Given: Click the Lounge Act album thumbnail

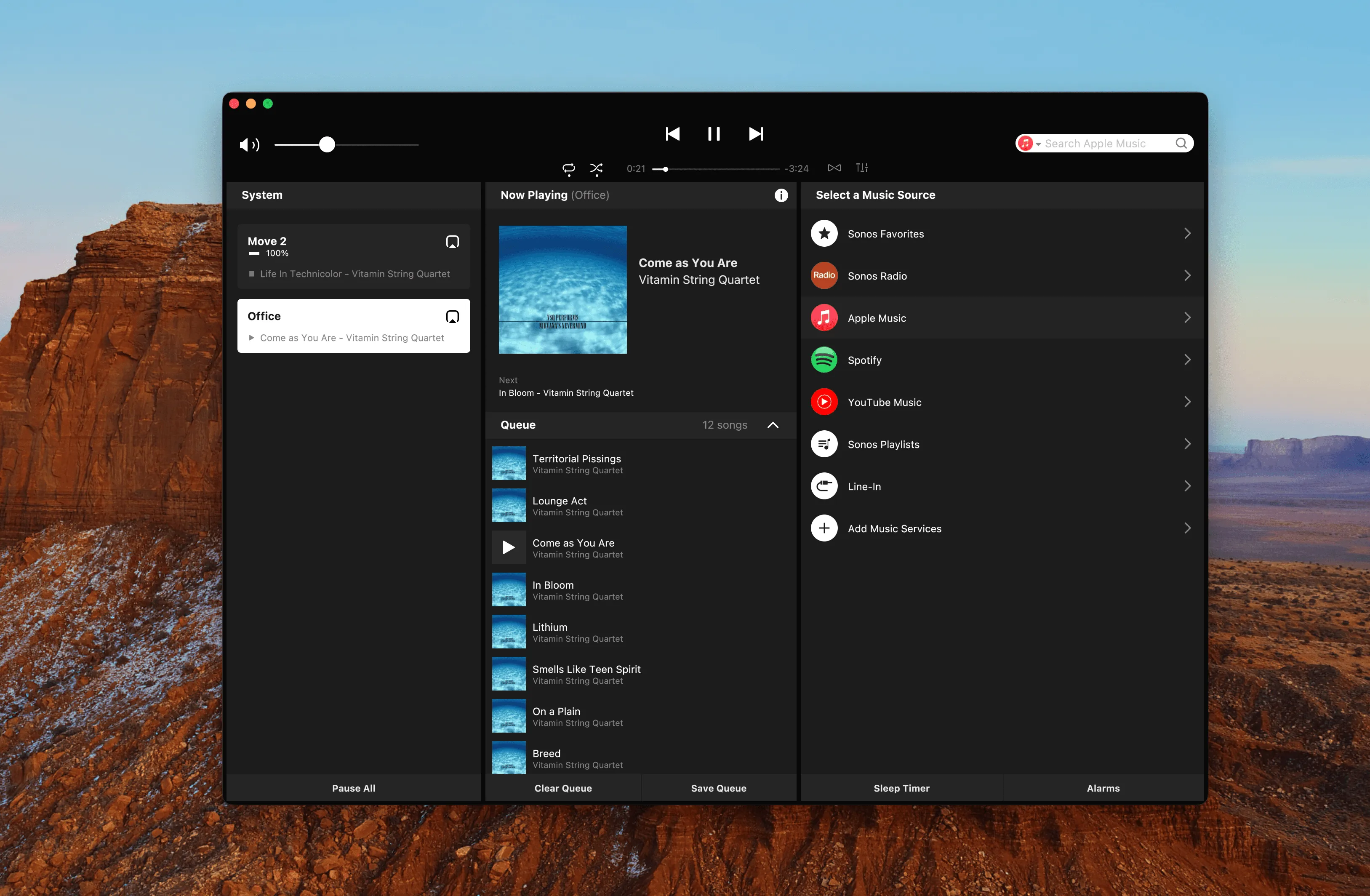Looking at the screenshot, I should pyautogui.click(x=509, y=505).
